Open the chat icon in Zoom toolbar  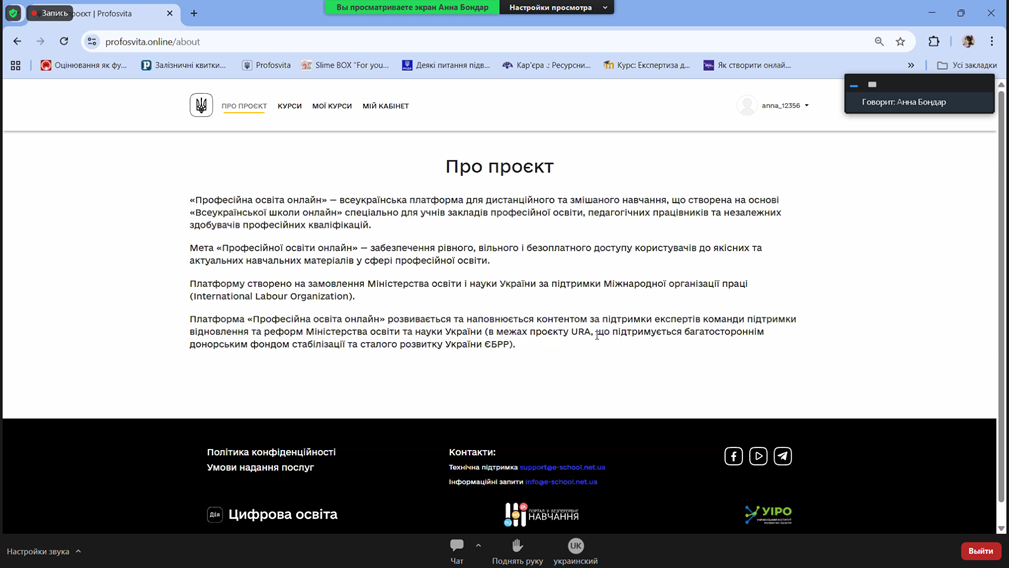457,545
